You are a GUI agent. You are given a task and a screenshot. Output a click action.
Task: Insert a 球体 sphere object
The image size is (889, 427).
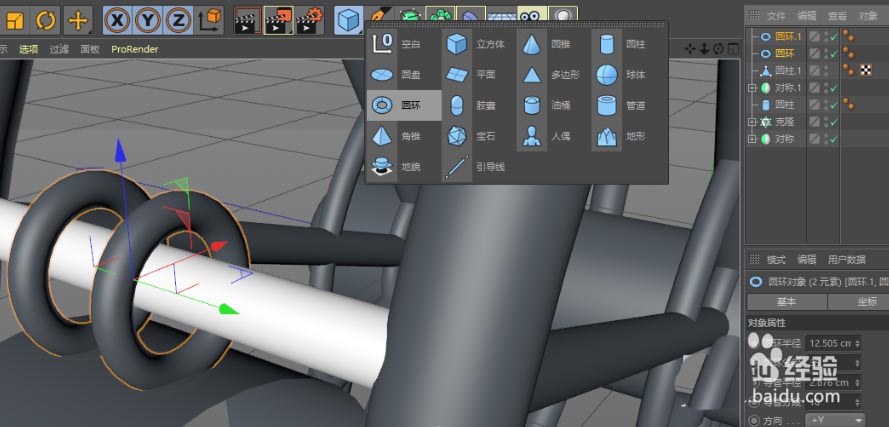pyautogui.click(x=622, y=75)
